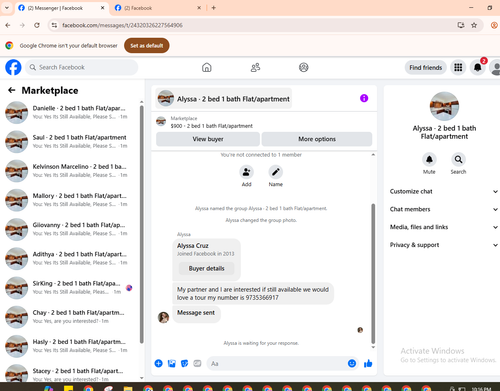500x391 pixels.
Task: Open the Facebook menu grid icon
Action: click(x=458, y=67)
